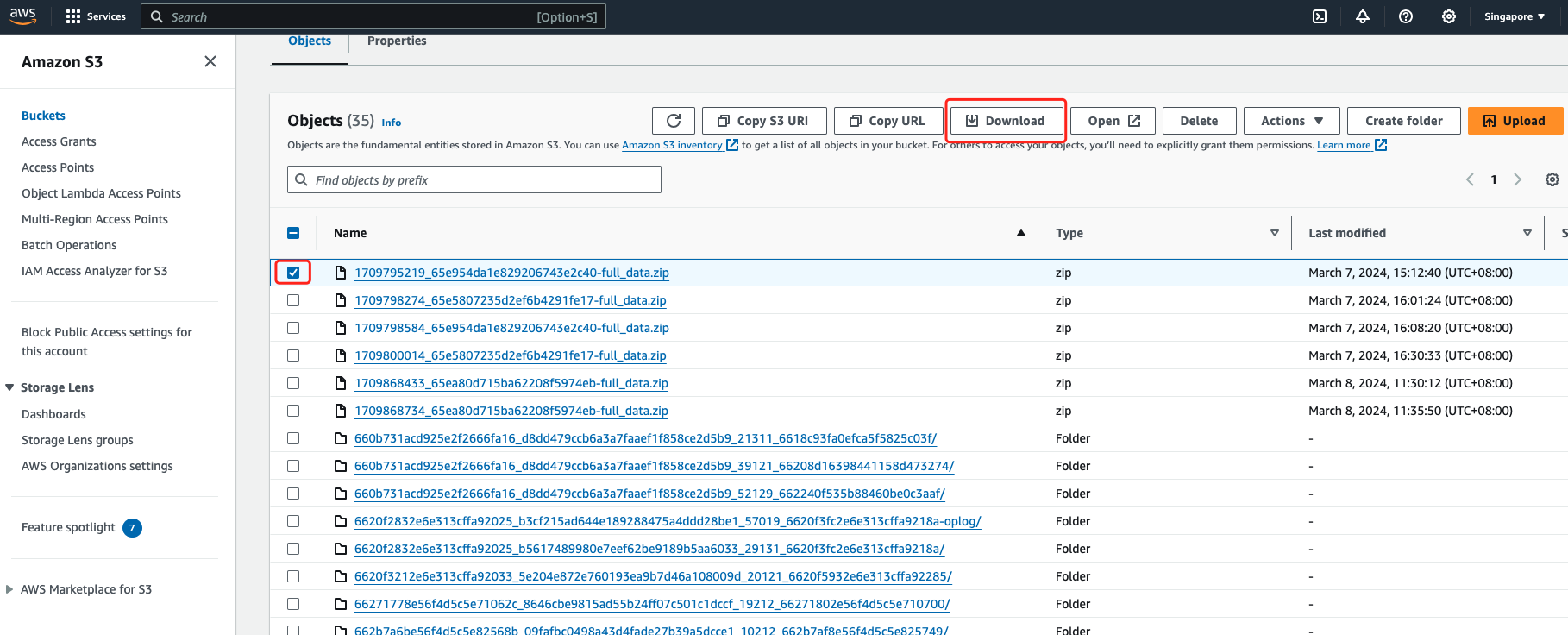Click Create folder button
Image resolution: width=1568 pixels, height=635 pixels.
pyautogui.click(x=1403, y=121)
